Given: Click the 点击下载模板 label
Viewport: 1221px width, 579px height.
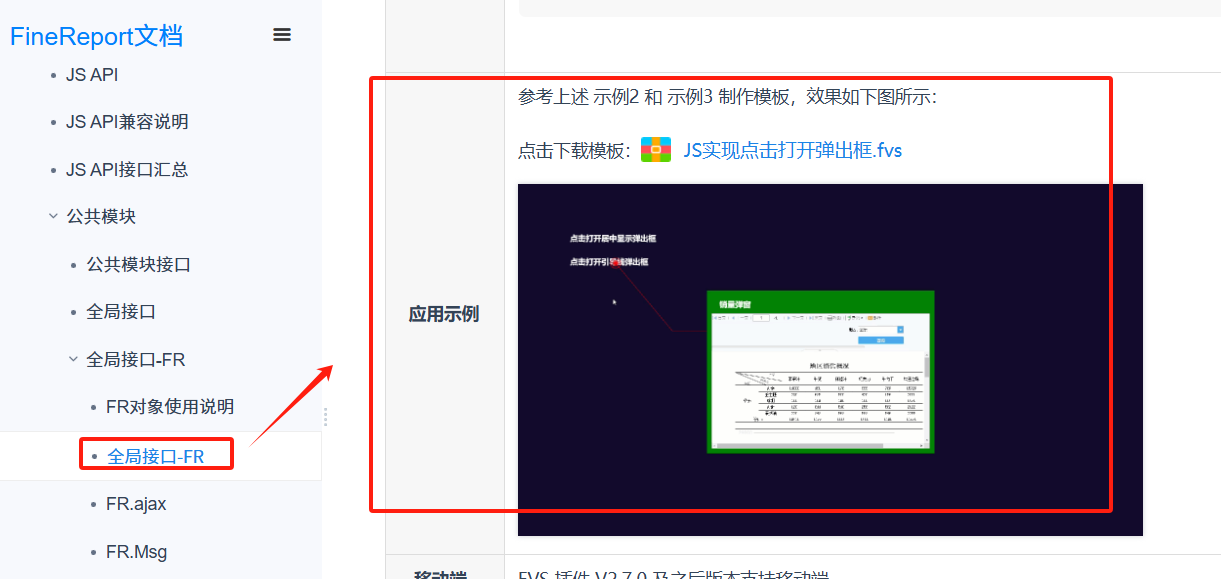Looking at the screenshot, I should [574, 151].
